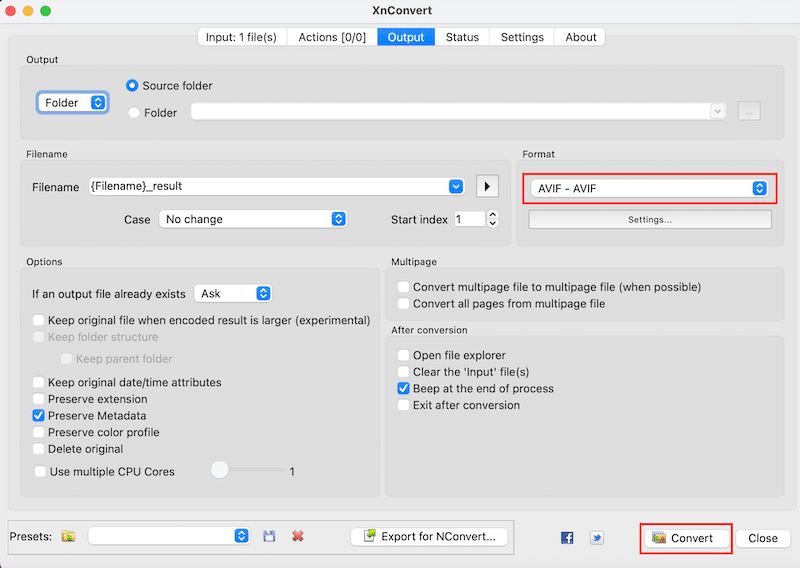Click browse folder ellipsis button
Image resolution: width=800 pixels, height=568 pixels.
tap(749, 111)
